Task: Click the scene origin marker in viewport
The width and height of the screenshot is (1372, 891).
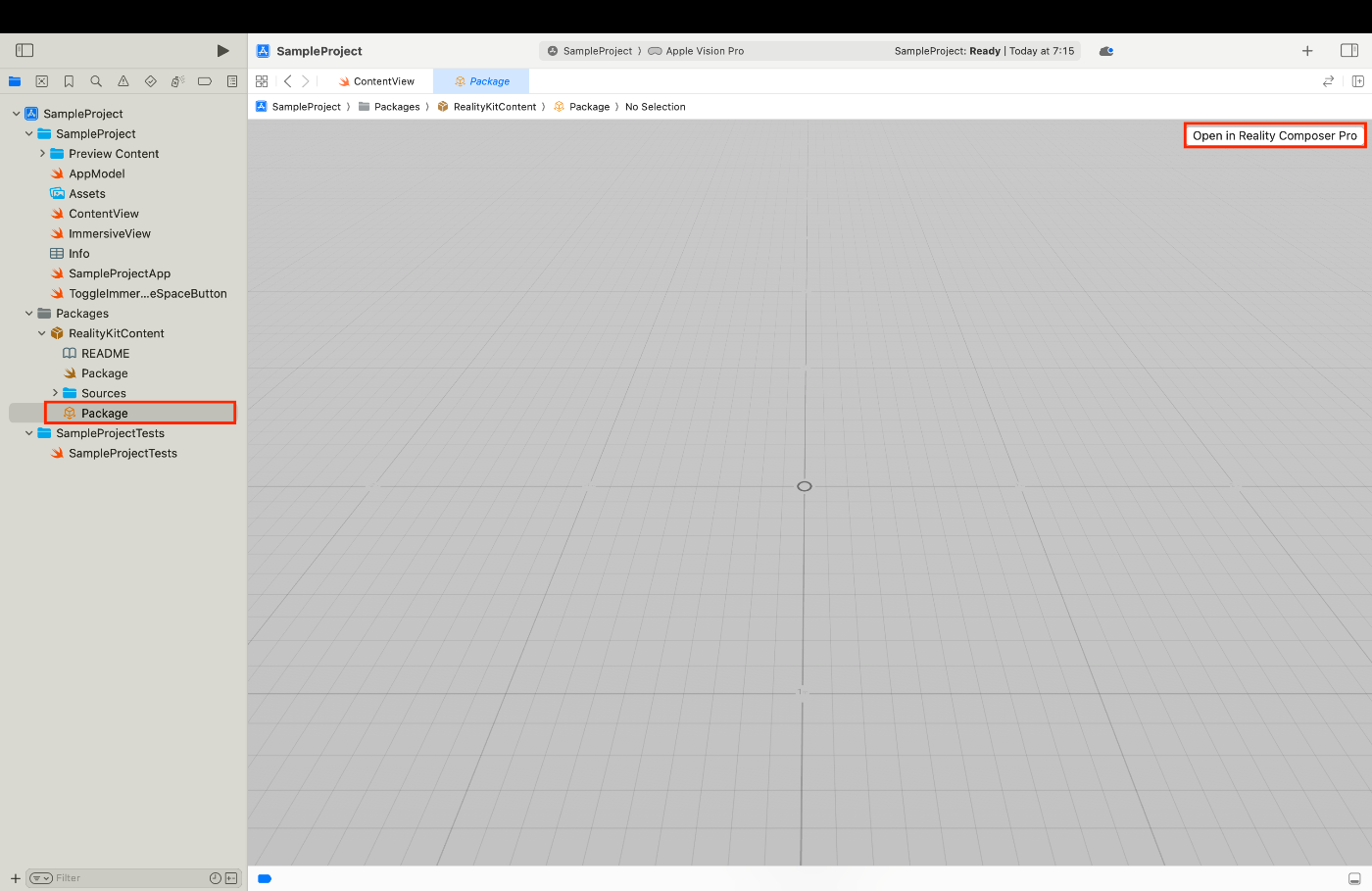Action: 805,486
